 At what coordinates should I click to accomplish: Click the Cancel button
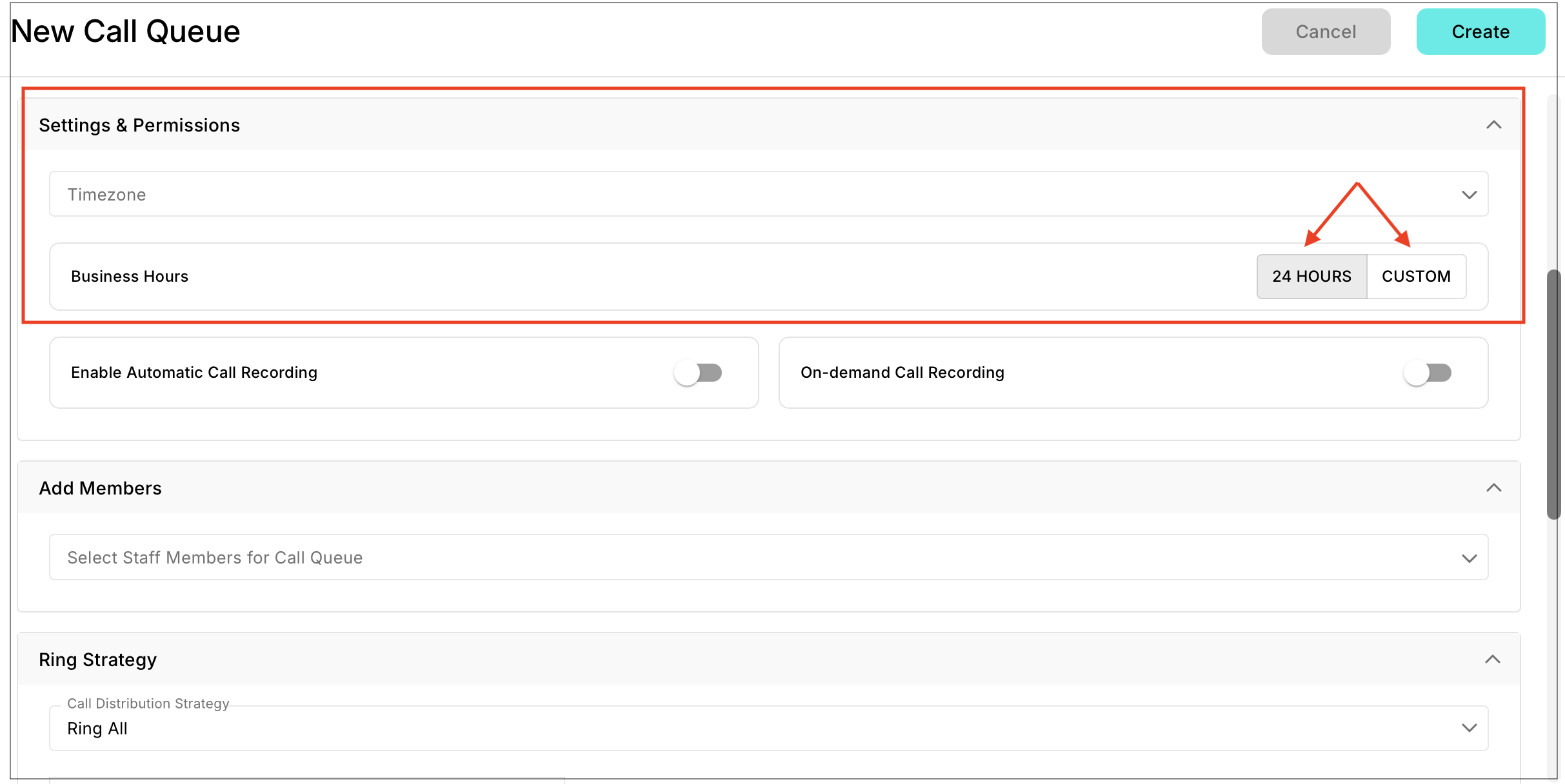(x=1326, y=32)
